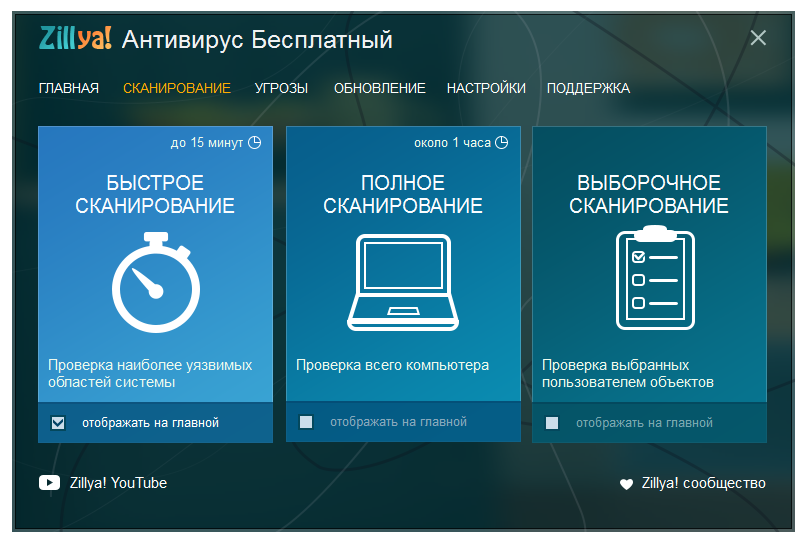Screen dimensions: 810x548
Task: Click «Проверка выбранных пользователем объектов» description
Action: click(x=628, y=373)
